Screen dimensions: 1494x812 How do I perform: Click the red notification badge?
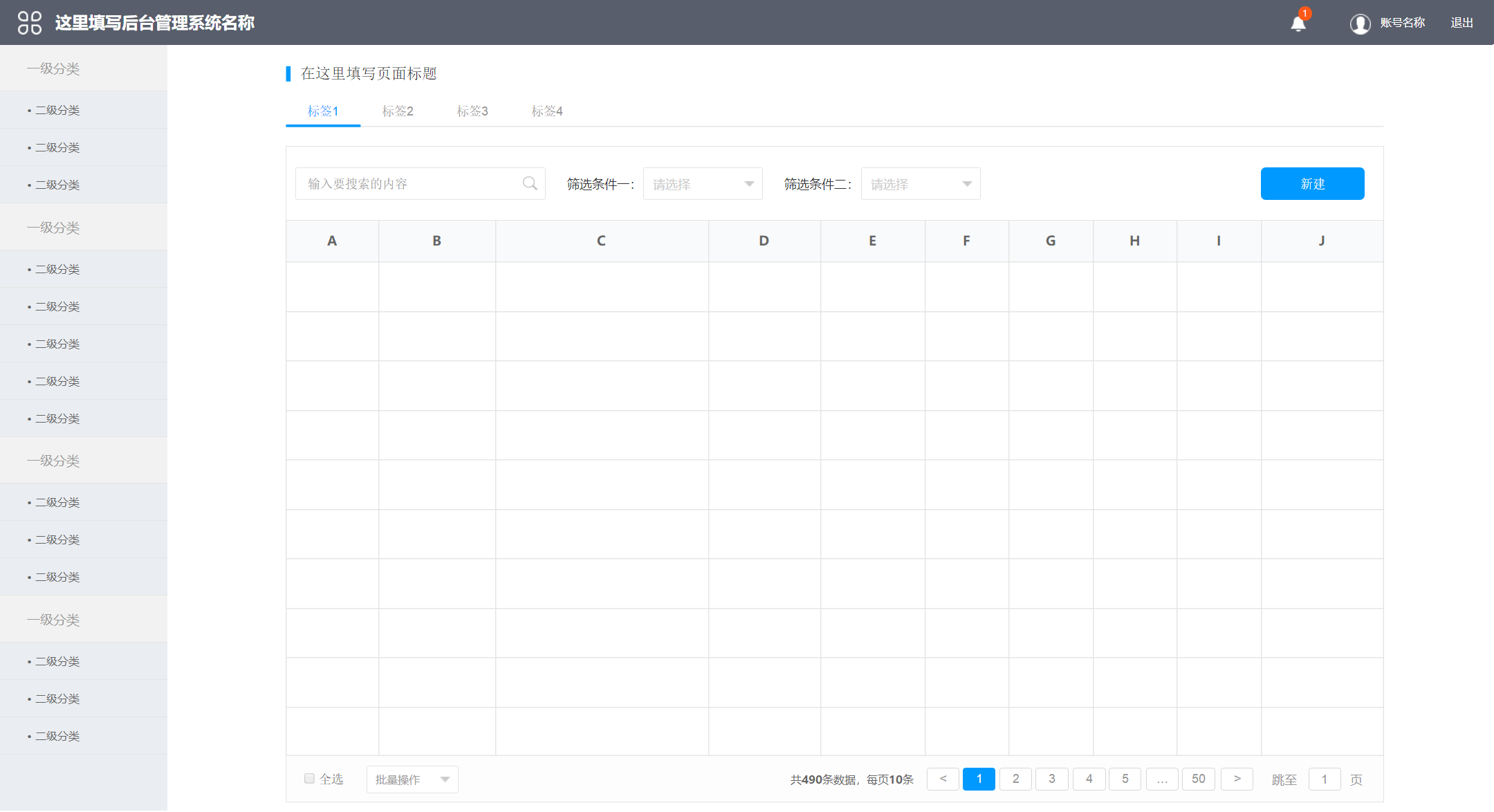(1304, 13)
